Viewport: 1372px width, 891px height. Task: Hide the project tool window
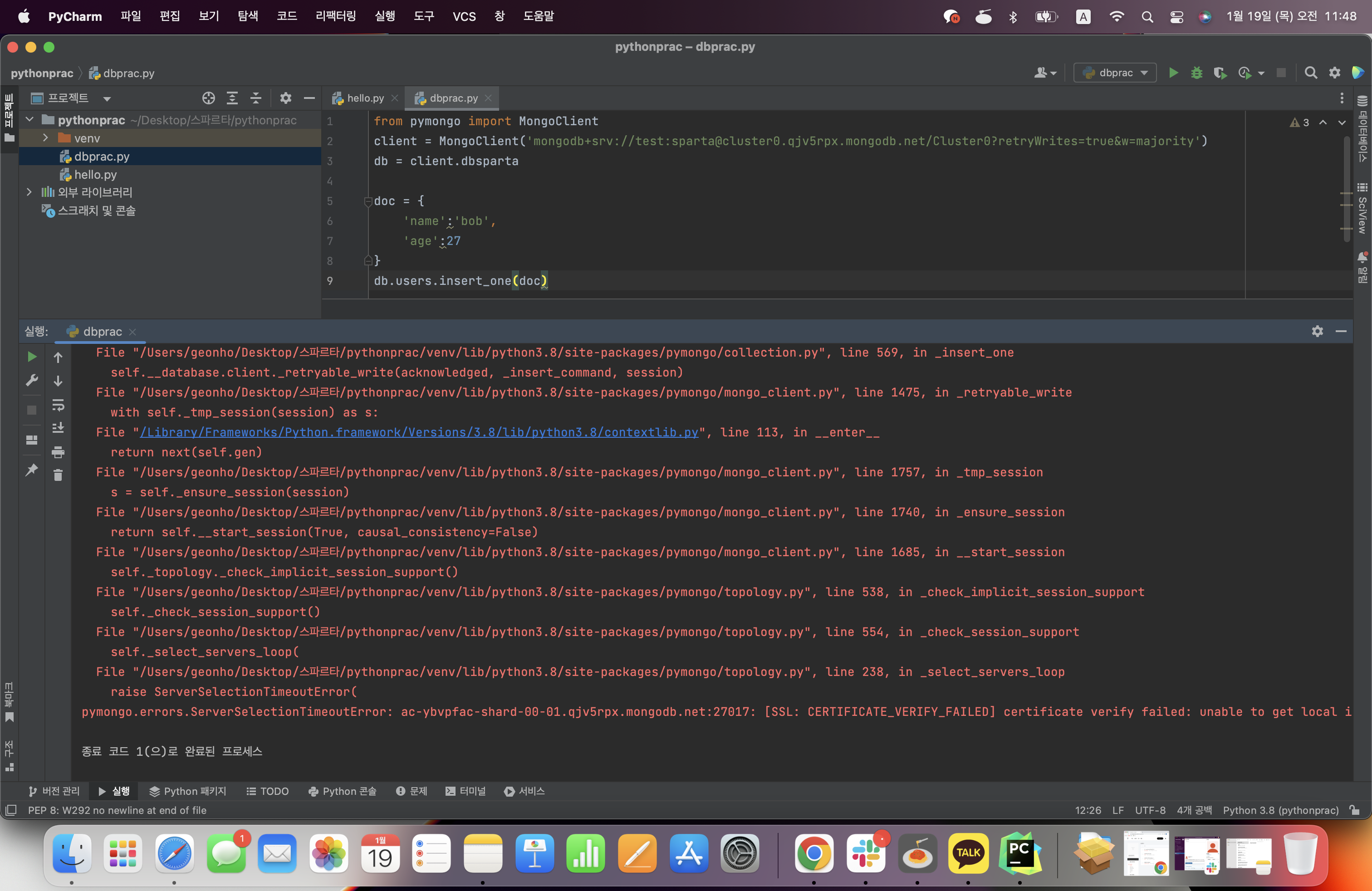(309, 98)
